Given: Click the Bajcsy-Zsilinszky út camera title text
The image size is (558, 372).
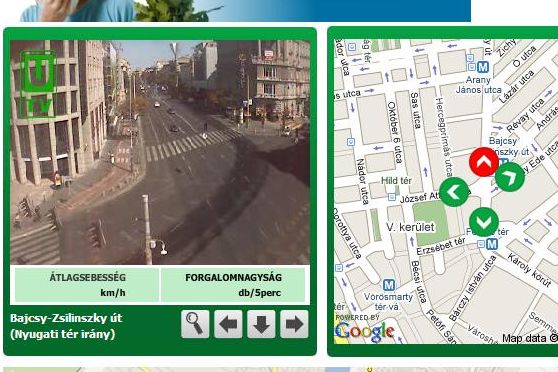Looking at the screenshot, I should pyautogui.click(x=66, y=326).
